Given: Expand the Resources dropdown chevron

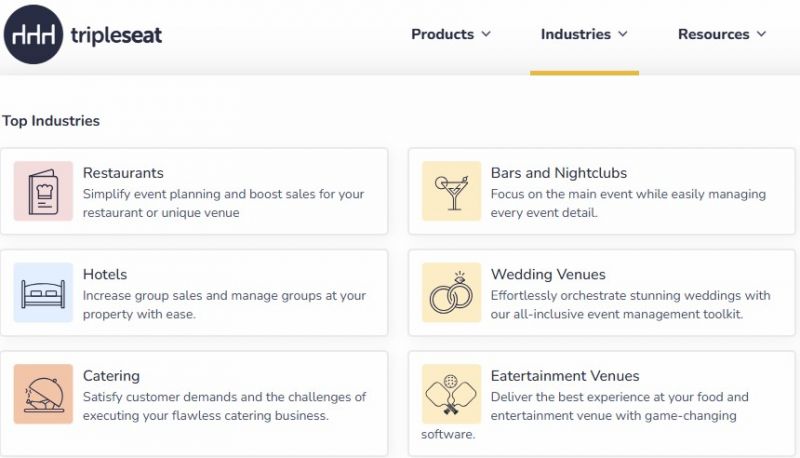Looking at the screenshot, I should tap(762, 34).
